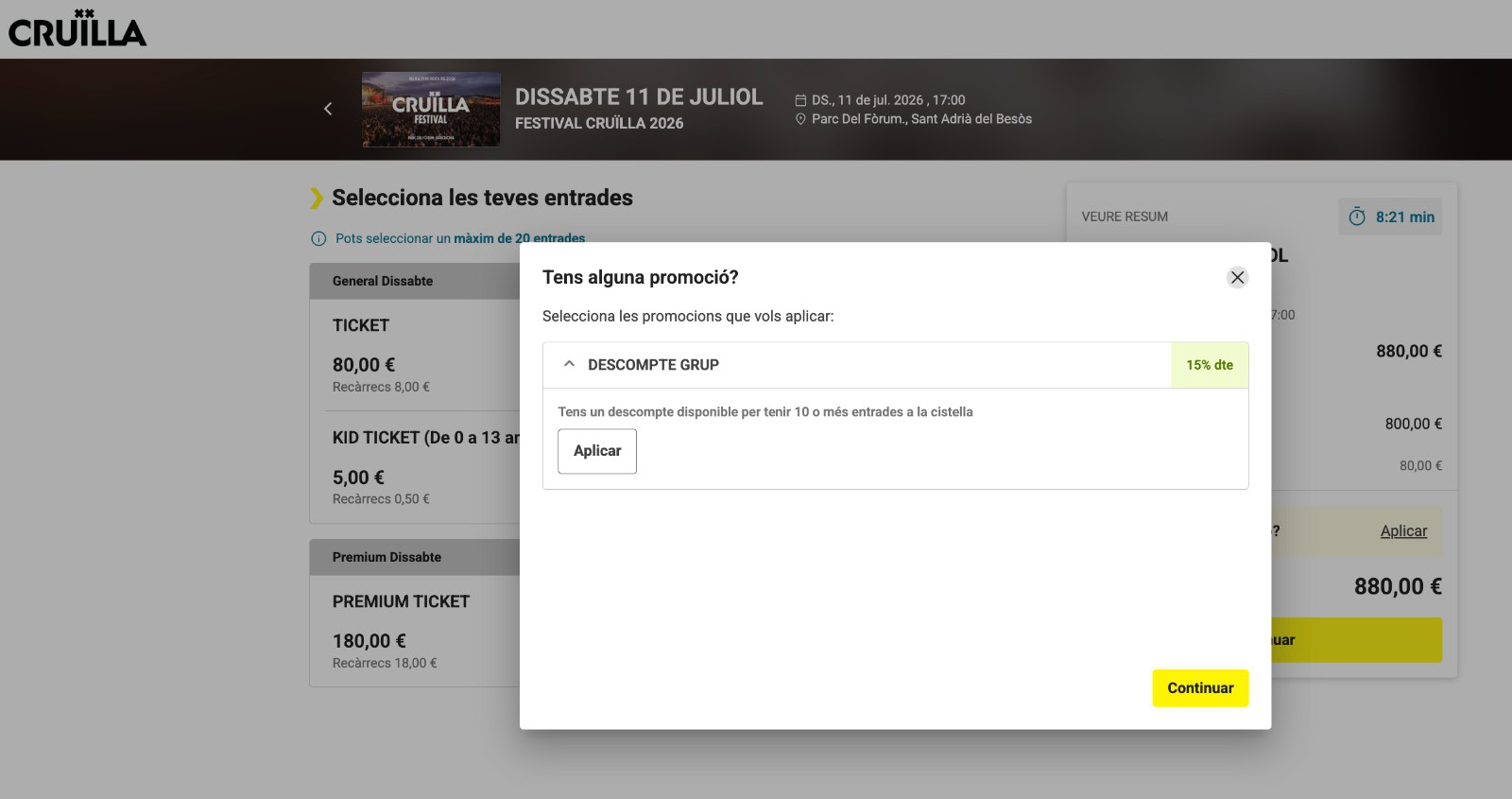
Task: Go back using the header arrow
Action: pos(328,109)
